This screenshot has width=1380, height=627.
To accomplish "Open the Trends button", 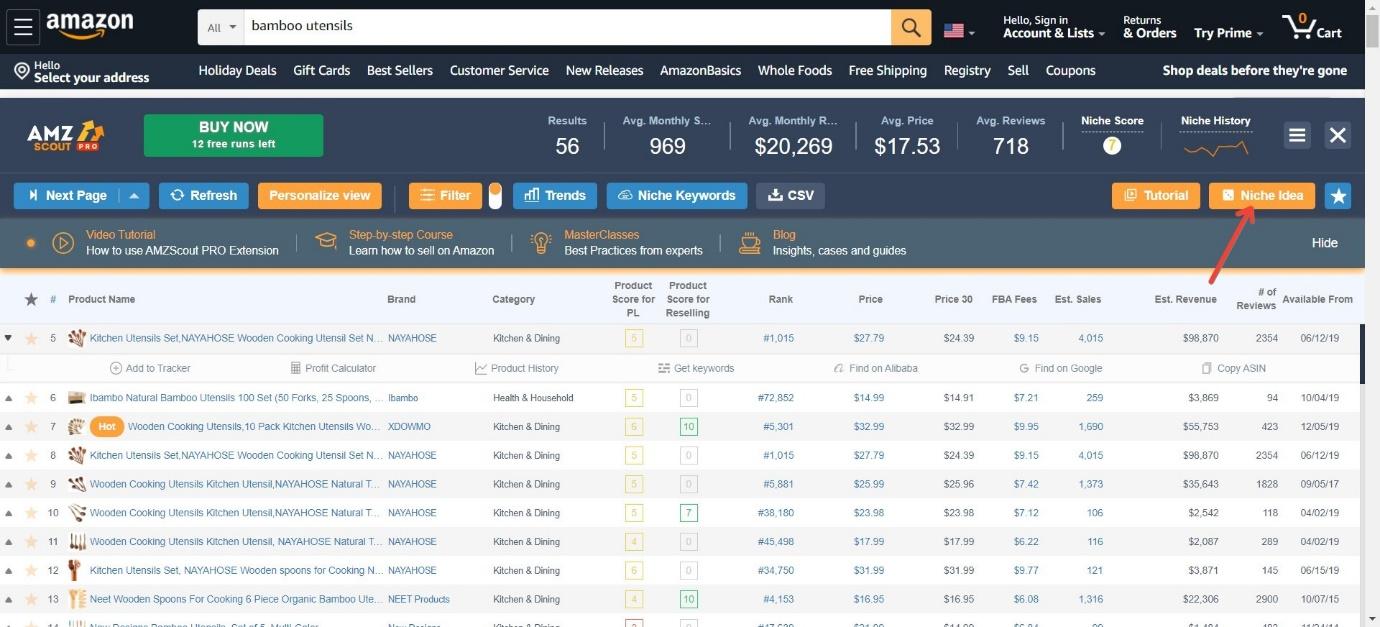I will (555, 196).
